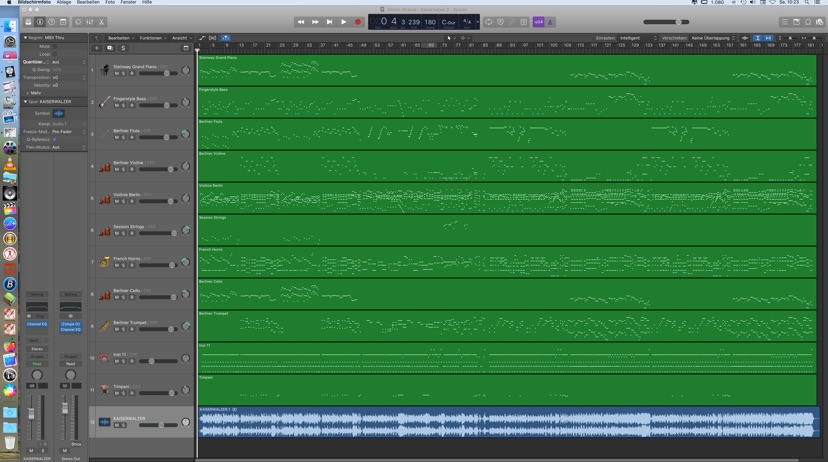This screenshot has width=828, height=462.
Task: Open the Note Pads button
Action: [796, 22]
